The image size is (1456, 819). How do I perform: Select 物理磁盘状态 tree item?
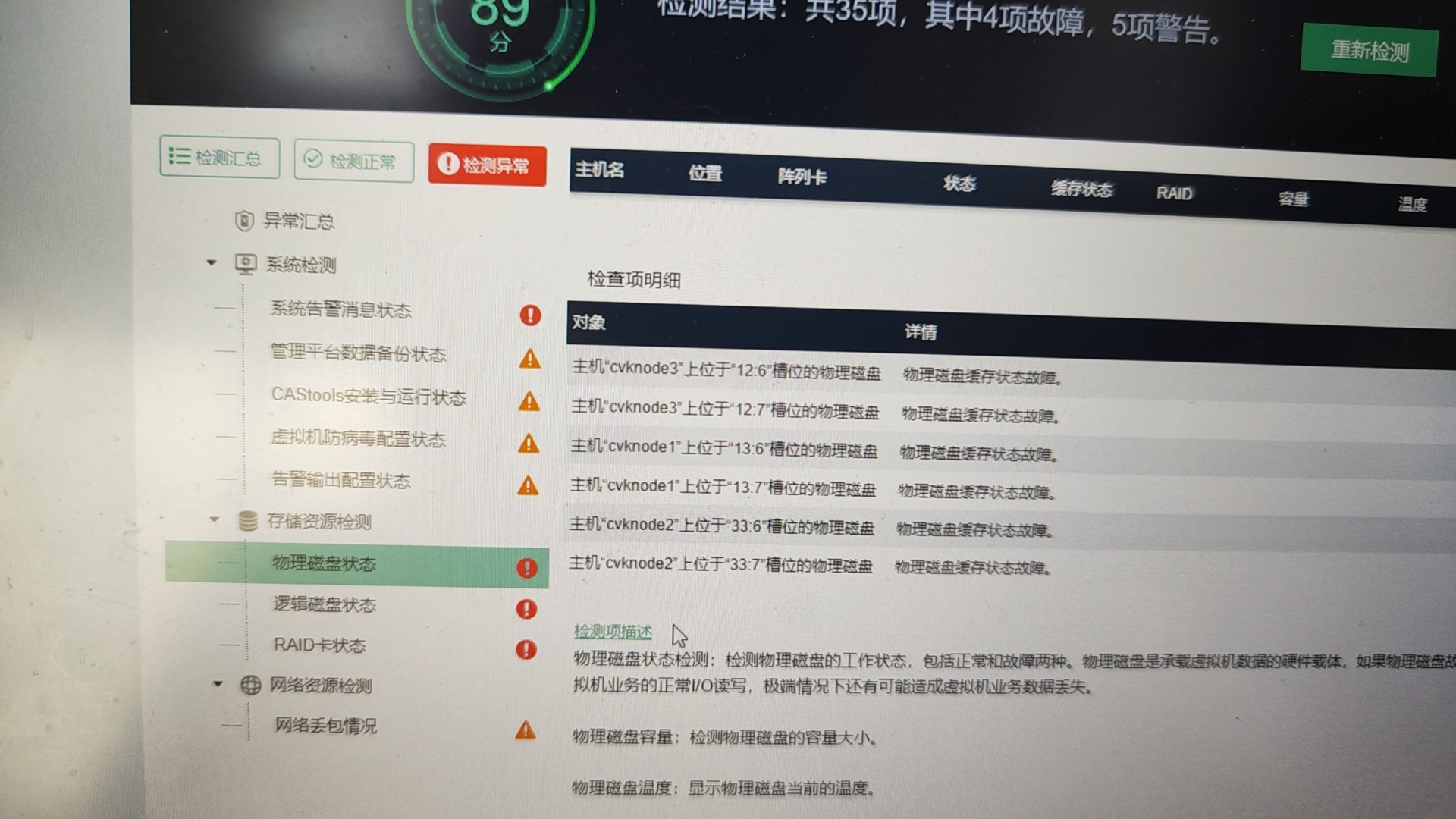(x=325, y=563)
